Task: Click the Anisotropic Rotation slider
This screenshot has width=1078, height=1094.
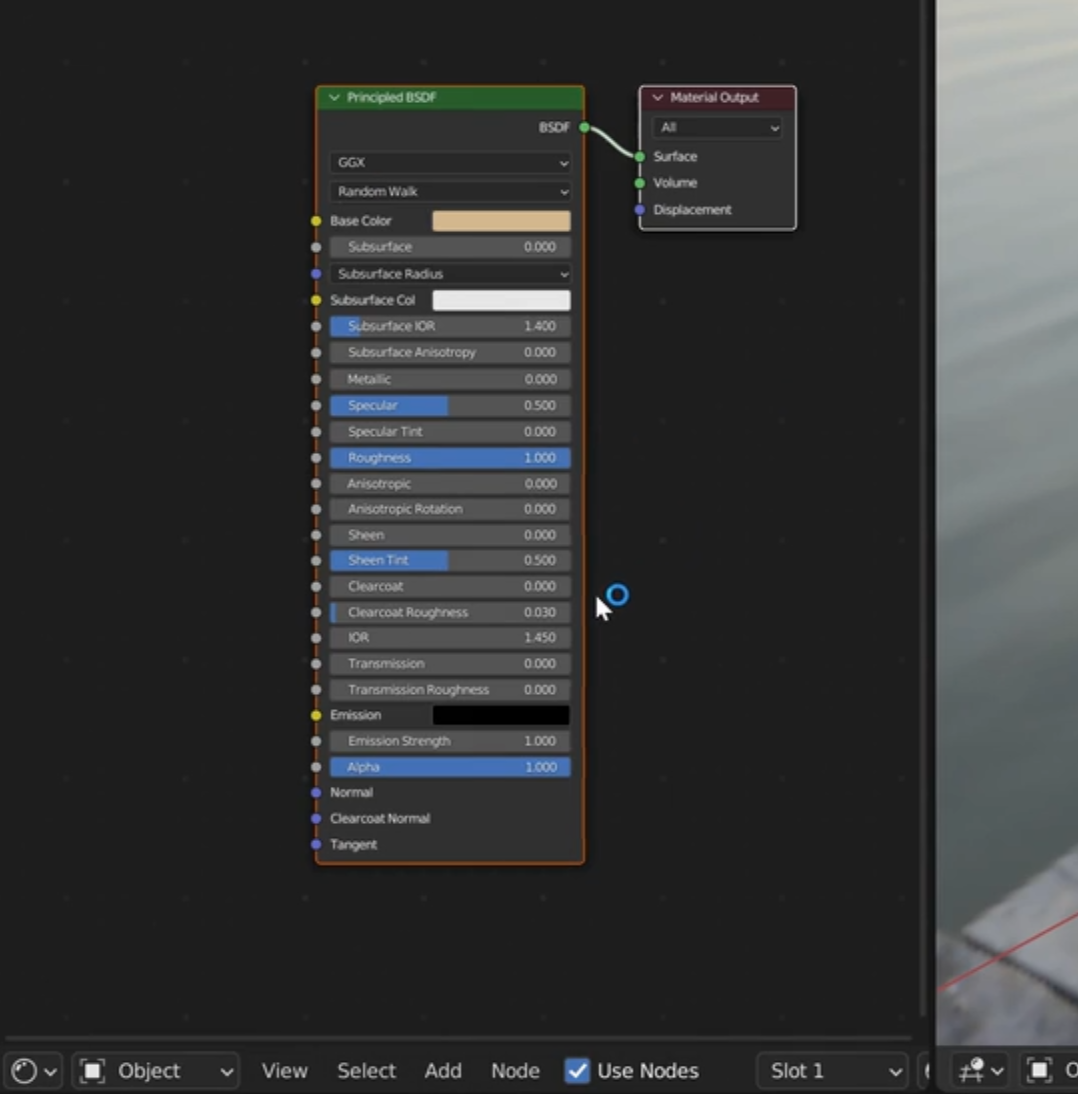Action: coord(450,509)
